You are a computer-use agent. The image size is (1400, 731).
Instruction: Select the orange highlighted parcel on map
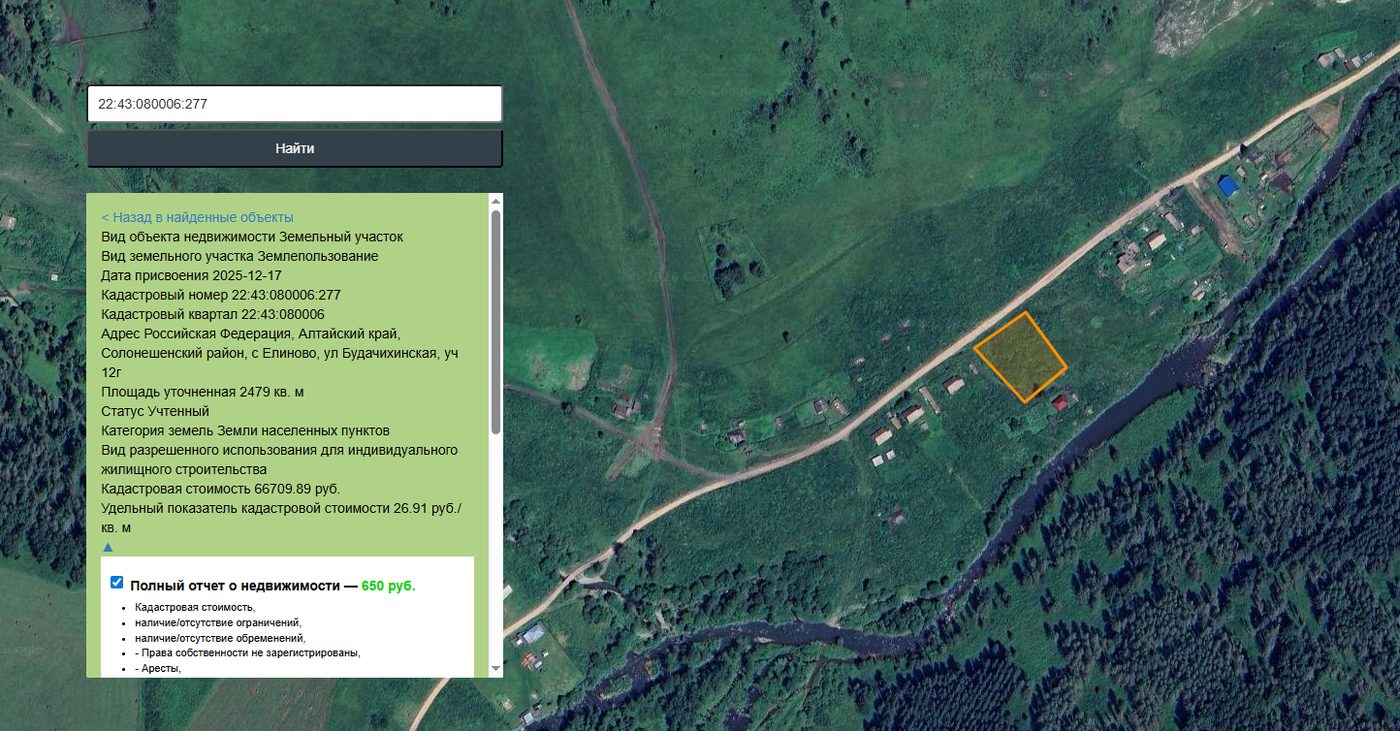click(1021, 357)
